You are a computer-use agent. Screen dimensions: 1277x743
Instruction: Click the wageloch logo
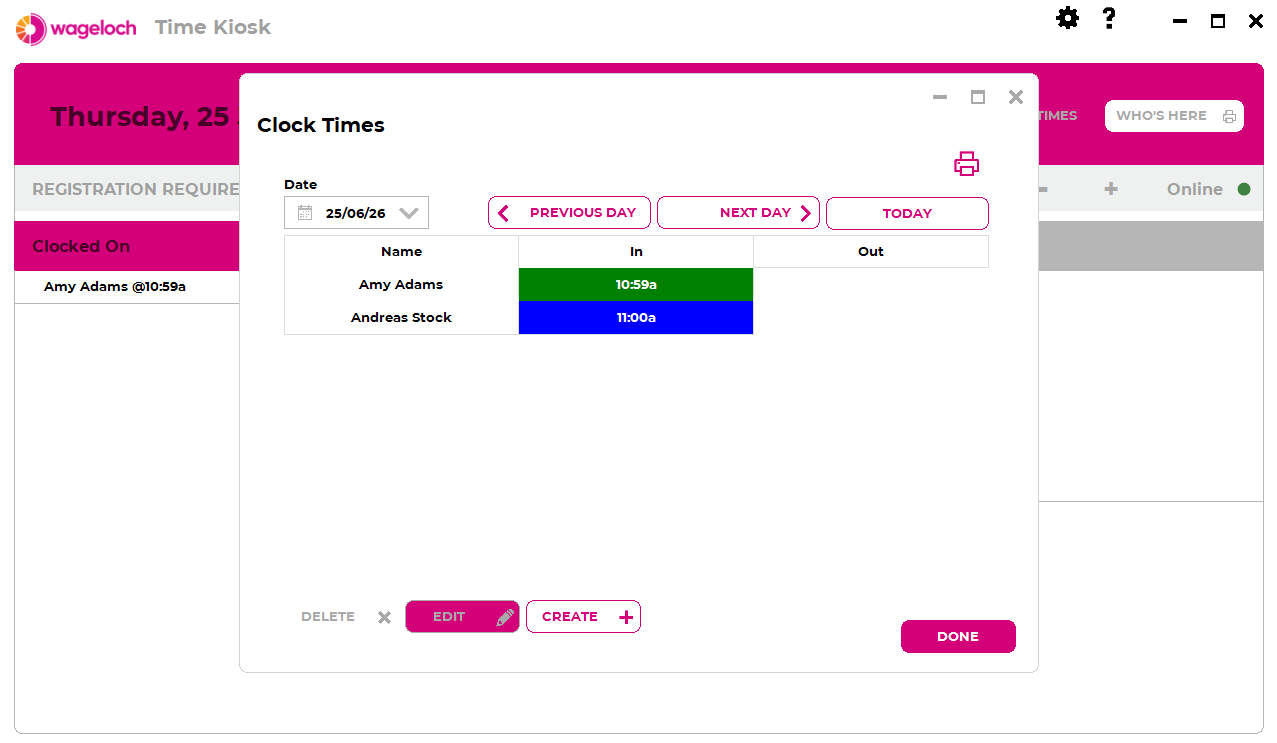click(x=76, y=28)
